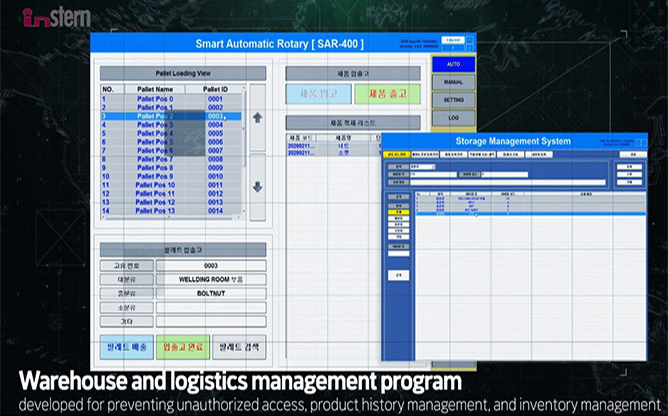The width and height of the screenshot is (668, 416).
Task: Switch SAR-400 to AUTO mode
Action: coord(453,64)
